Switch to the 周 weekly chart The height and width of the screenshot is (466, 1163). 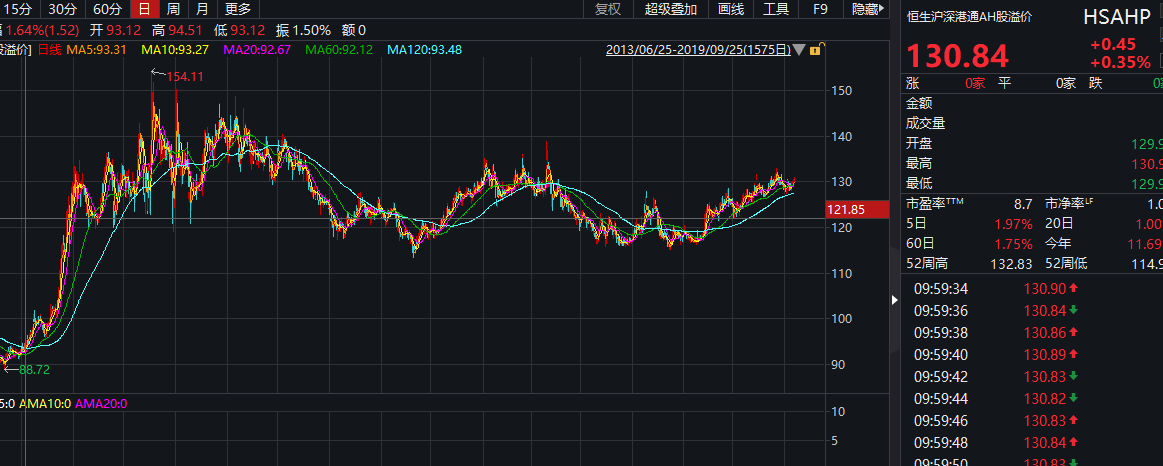tap(174, 9)
